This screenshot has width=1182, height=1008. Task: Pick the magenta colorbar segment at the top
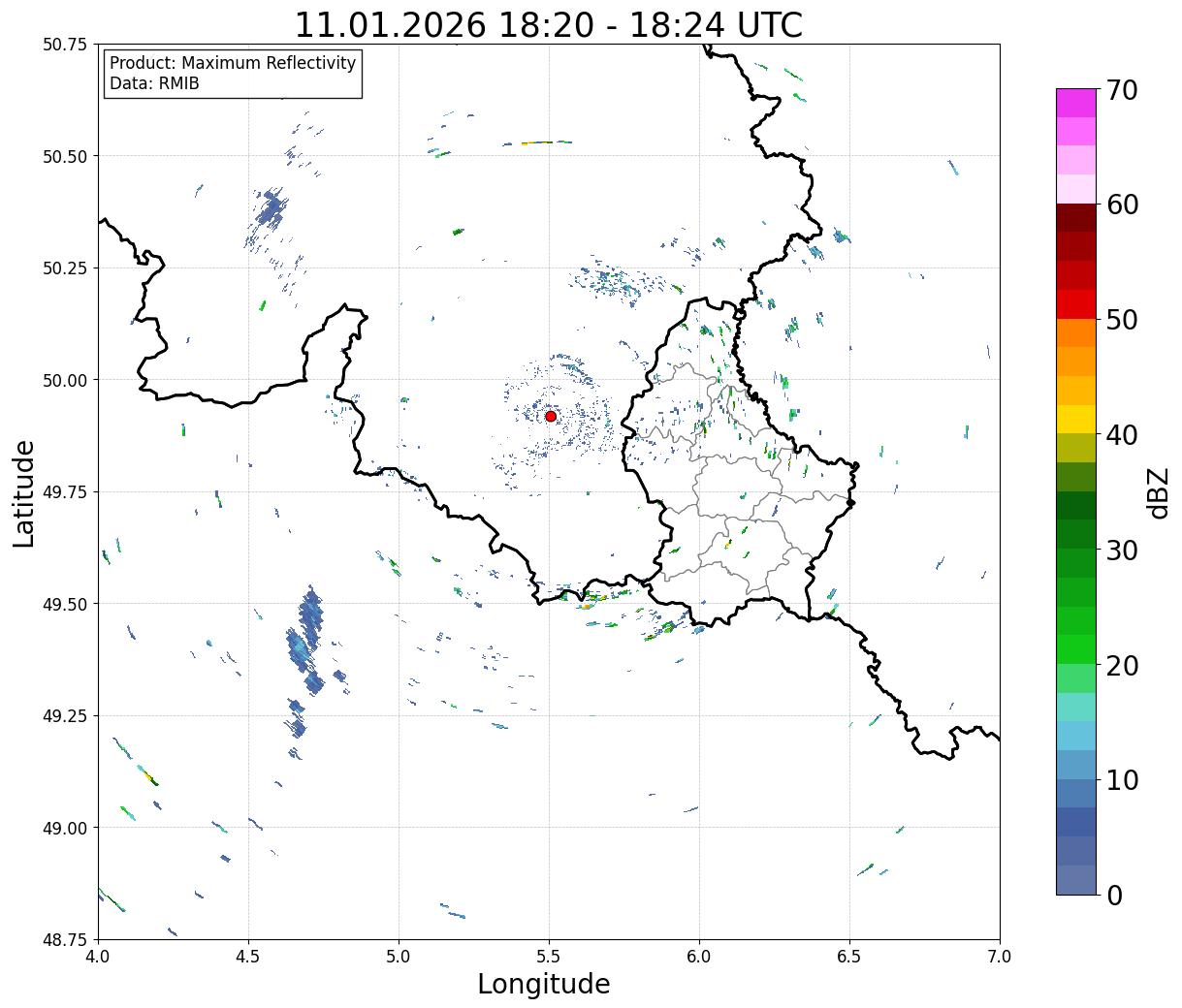pos(1076,103)
